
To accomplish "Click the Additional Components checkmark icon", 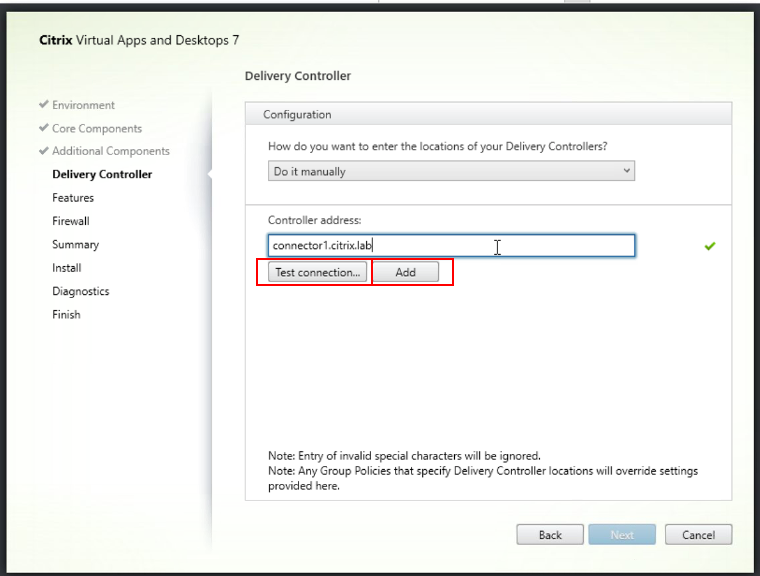I will click(44, 151).
